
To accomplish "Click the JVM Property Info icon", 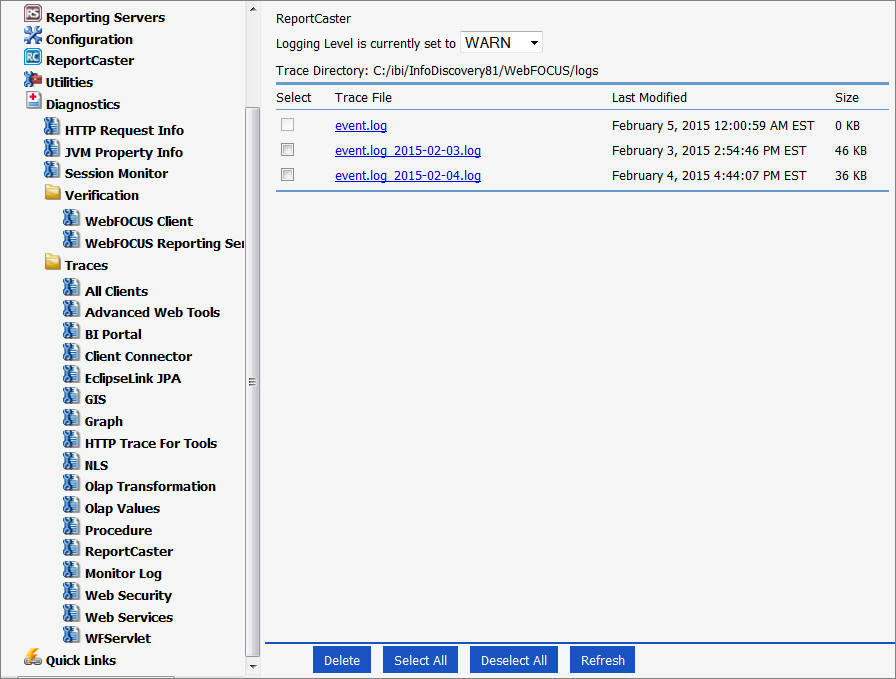I will pyautogui.click(x=51, y=149).
